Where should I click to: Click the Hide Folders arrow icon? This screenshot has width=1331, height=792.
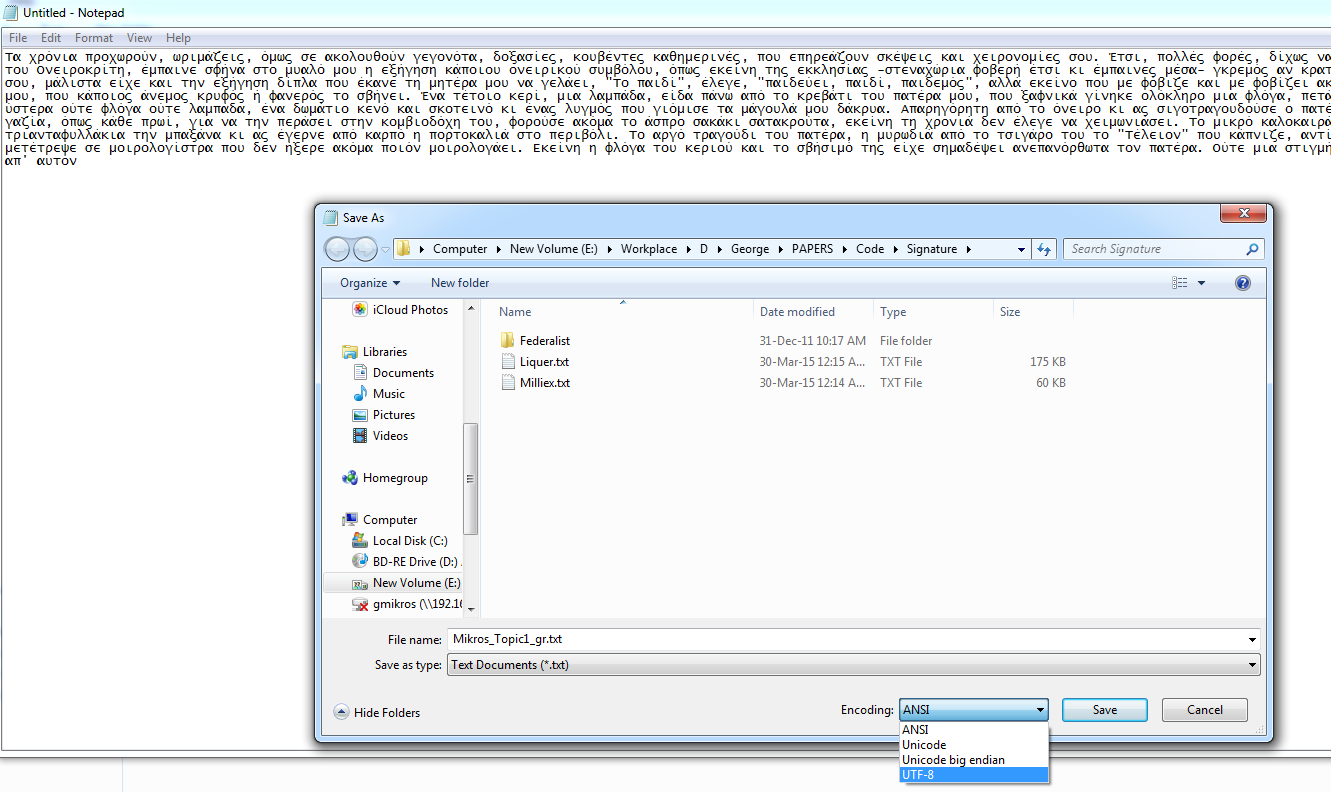click(x=341, y=712)
